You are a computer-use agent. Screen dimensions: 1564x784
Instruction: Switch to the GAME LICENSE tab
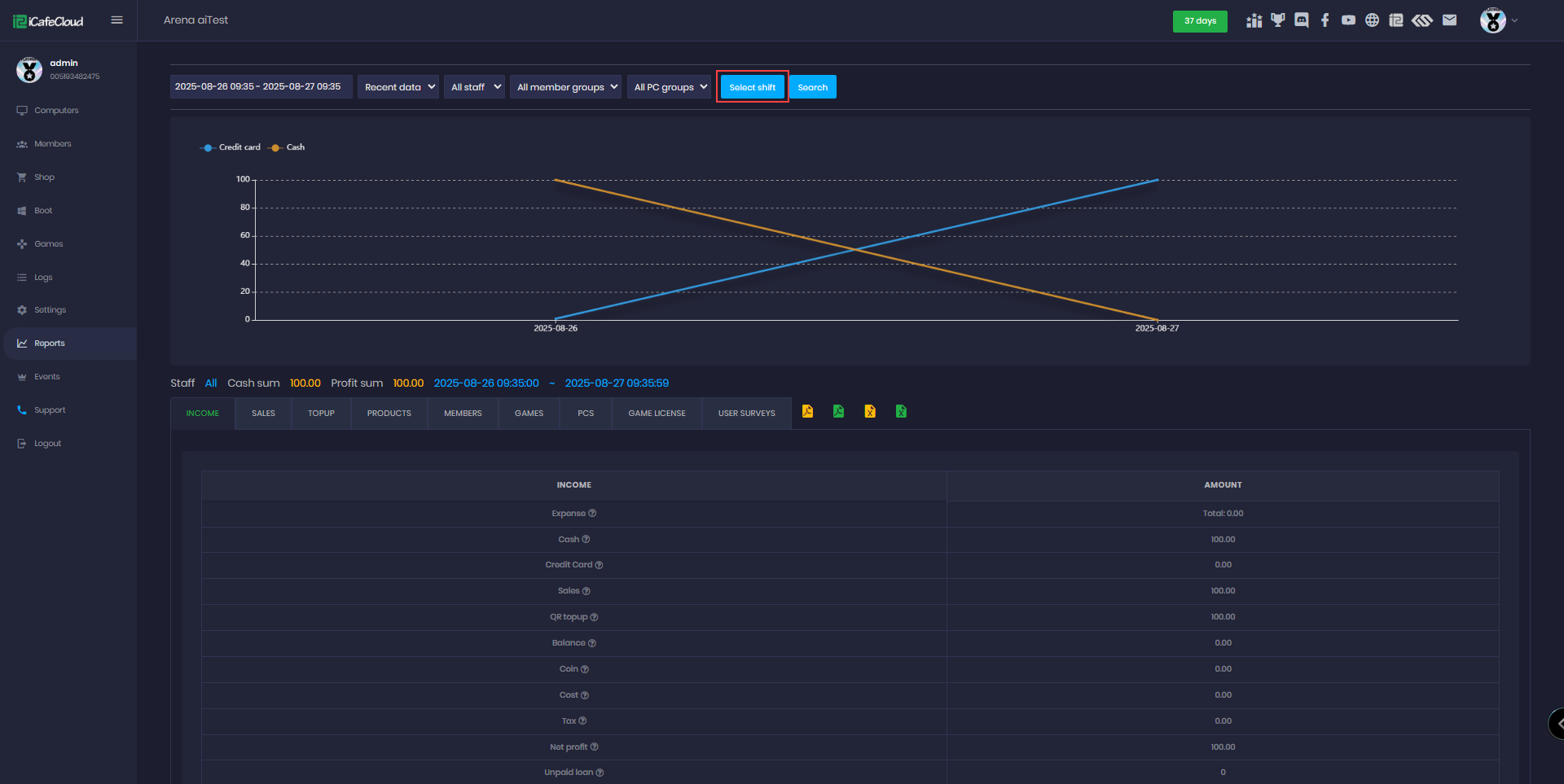pyautogui.click(x=657, y=414)
